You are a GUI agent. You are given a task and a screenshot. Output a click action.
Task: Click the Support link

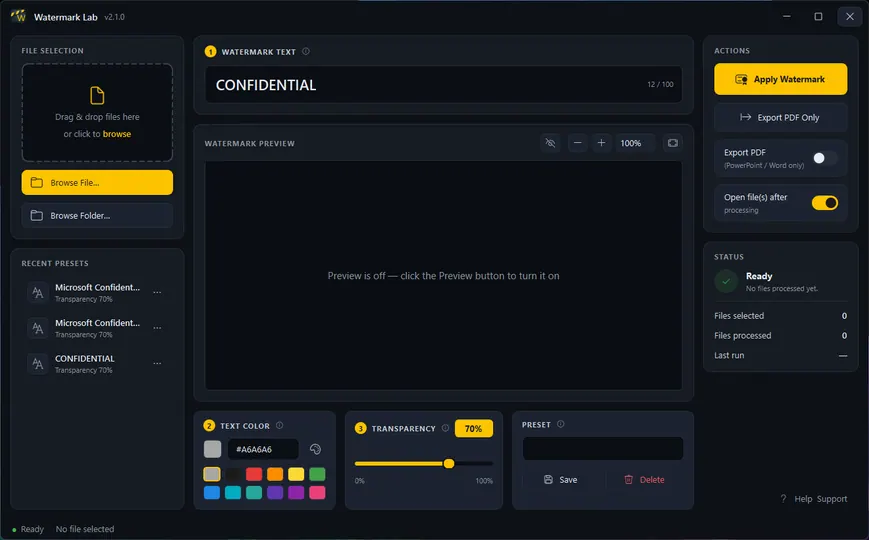pos(832,499)
